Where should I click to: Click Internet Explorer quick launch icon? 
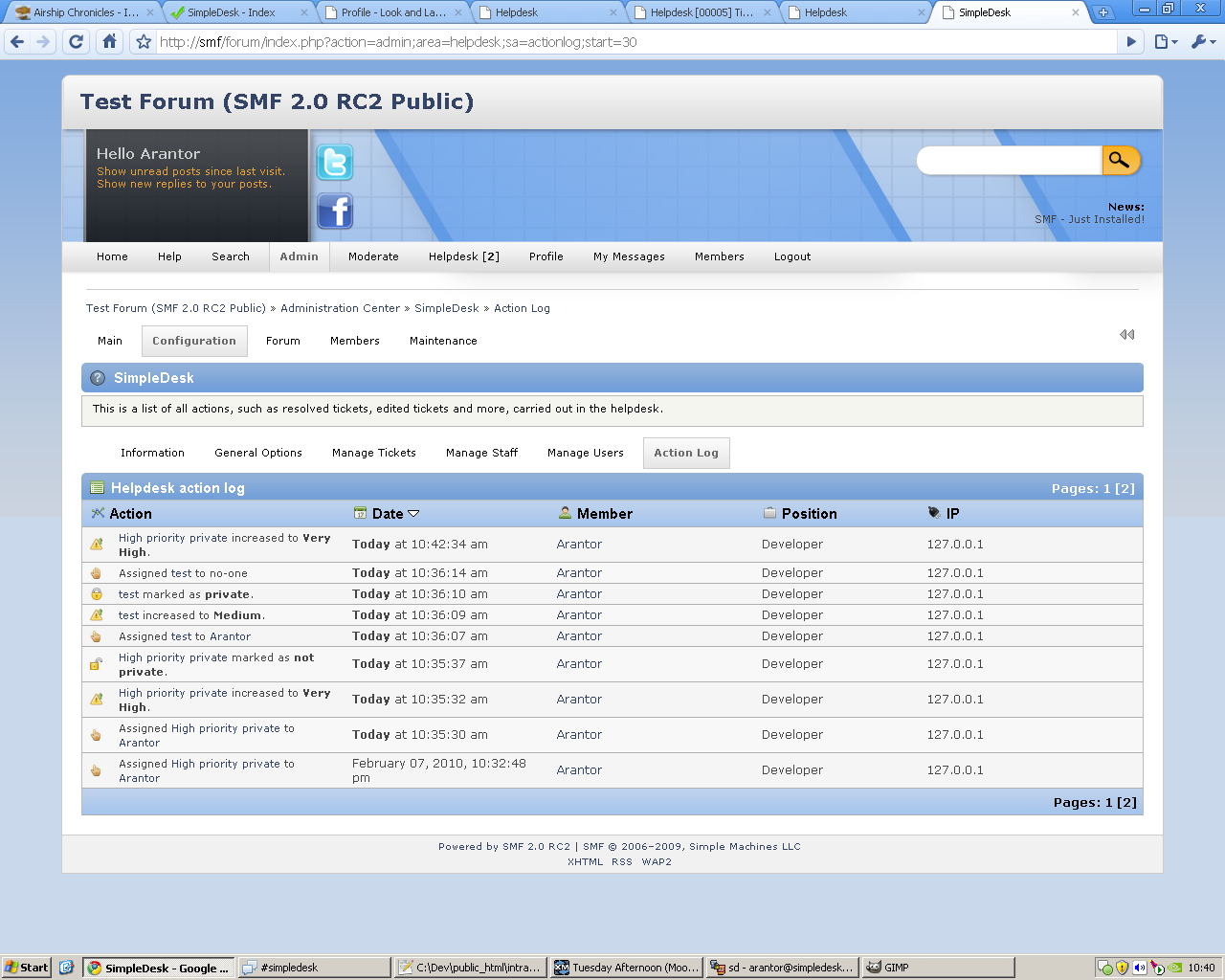[66, 968]
